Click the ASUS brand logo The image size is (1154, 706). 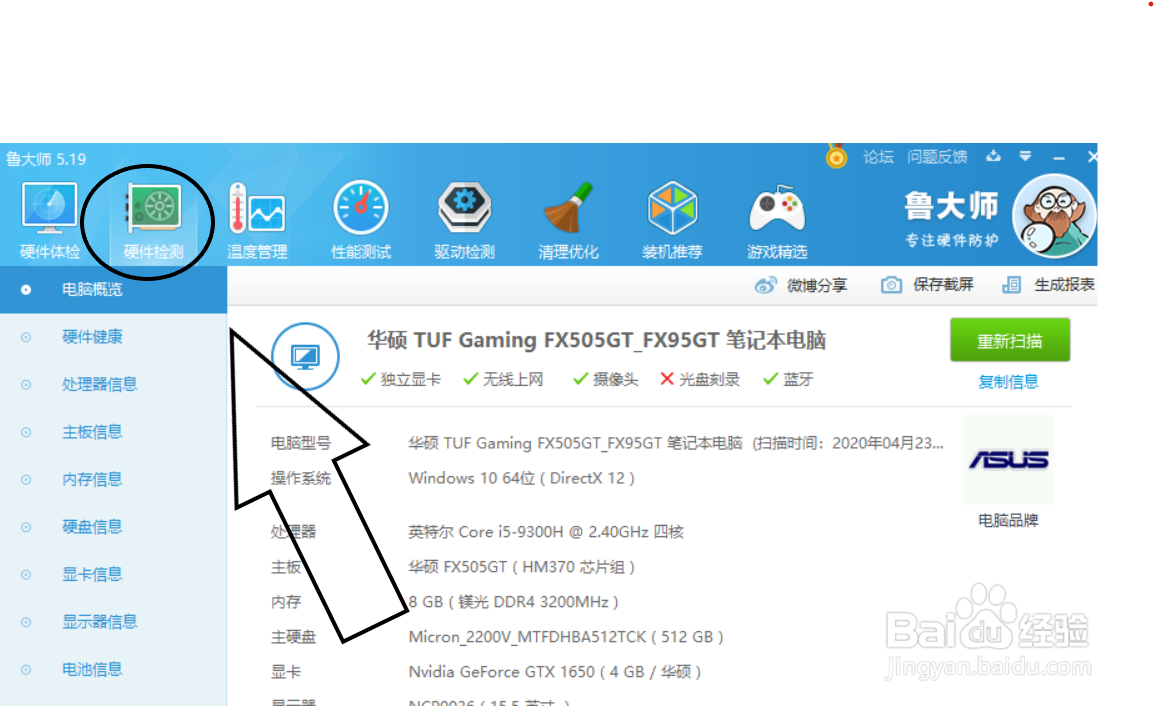click(x=1008, y=460)
